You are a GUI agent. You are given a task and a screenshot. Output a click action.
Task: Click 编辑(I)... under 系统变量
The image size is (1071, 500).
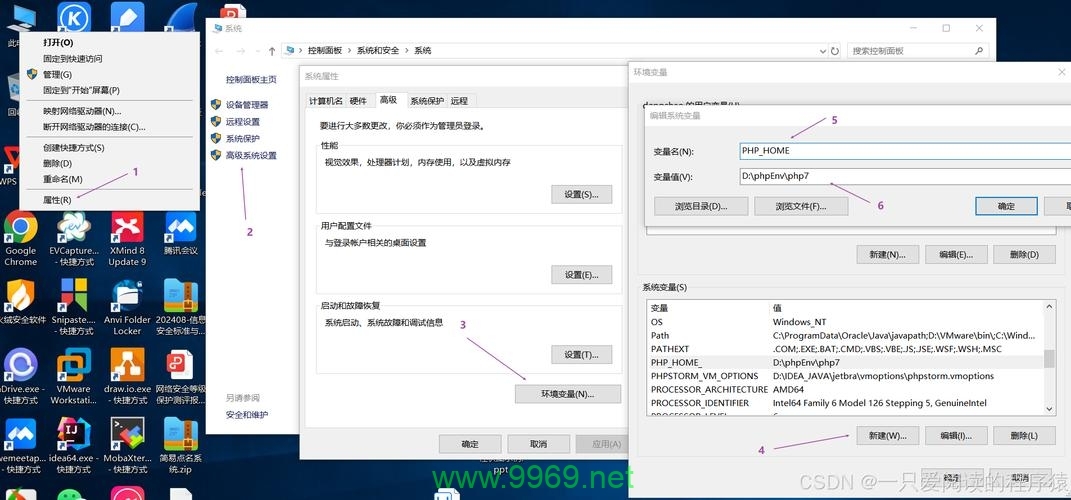956,435
